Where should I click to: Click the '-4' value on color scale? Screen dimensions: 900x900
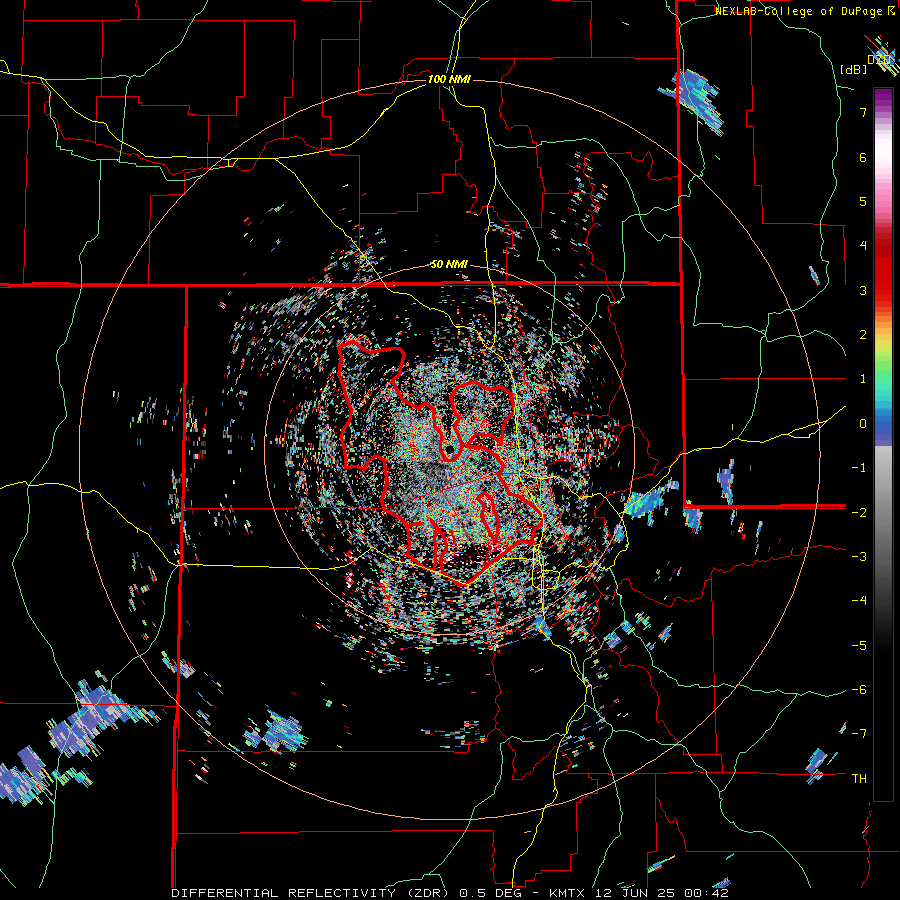(859, 600)
